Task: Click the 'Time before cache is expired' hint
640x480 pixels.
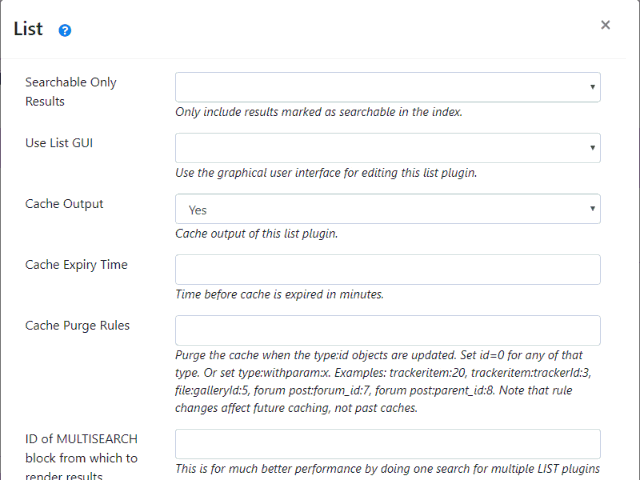Action: pyautogui.click(x=279, y=295)
